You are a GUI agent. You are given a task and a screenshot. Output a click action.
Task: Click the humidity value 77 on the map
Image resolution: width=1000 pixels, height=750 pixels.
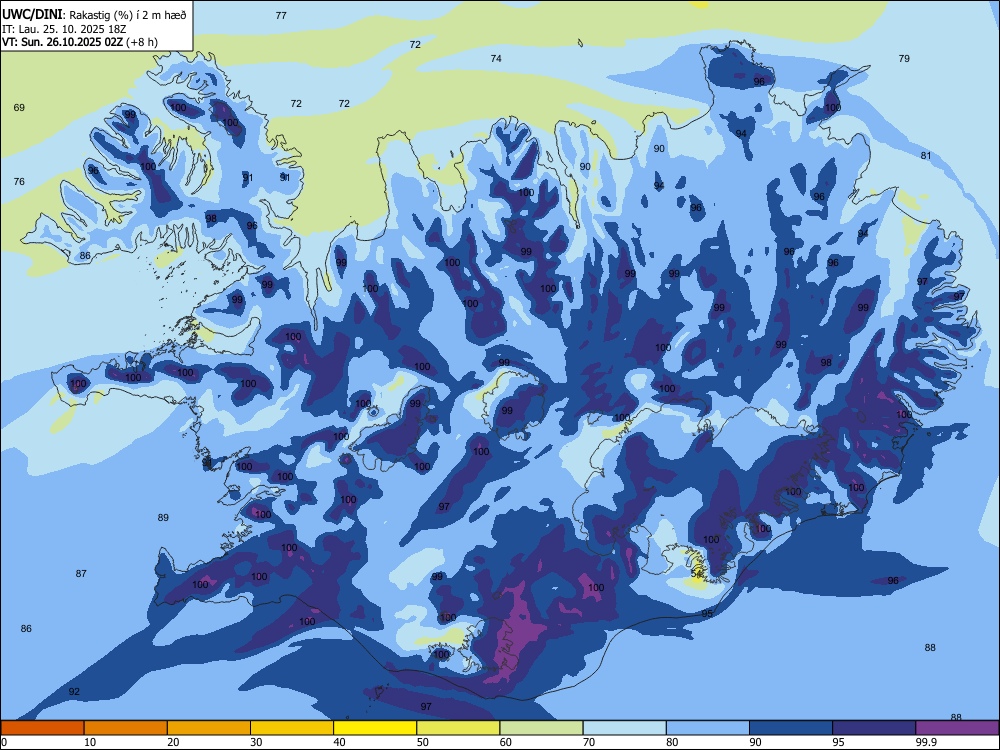(281, 15)
